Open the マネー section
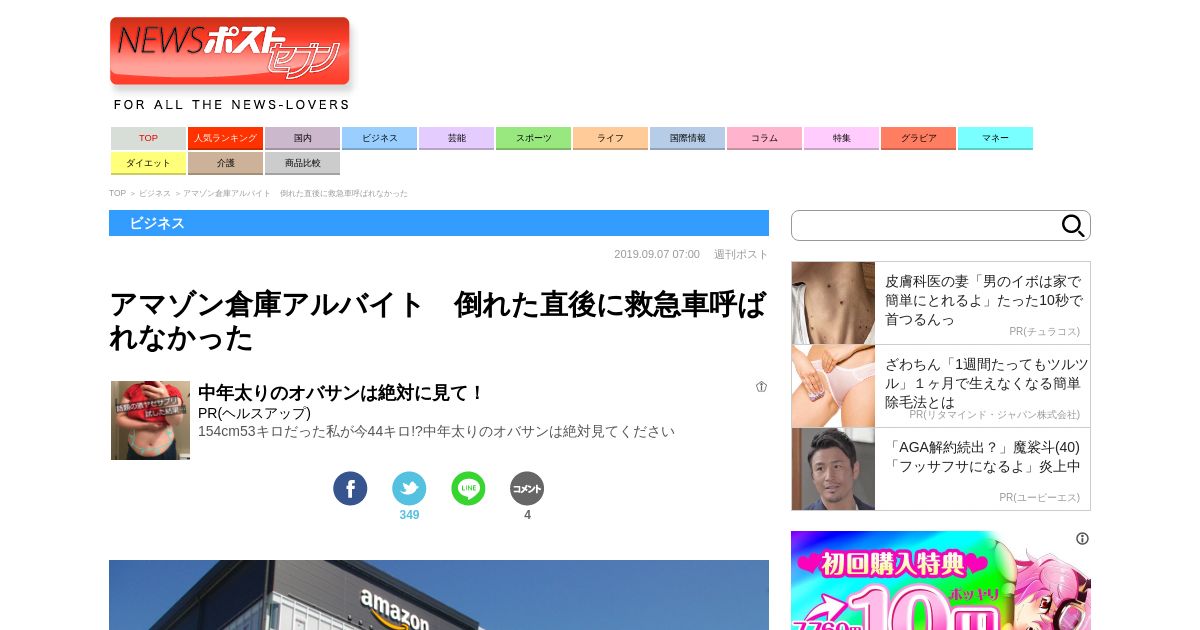Screen dimensions: 1200x630 pyautogui.click(x=995, y=138)
